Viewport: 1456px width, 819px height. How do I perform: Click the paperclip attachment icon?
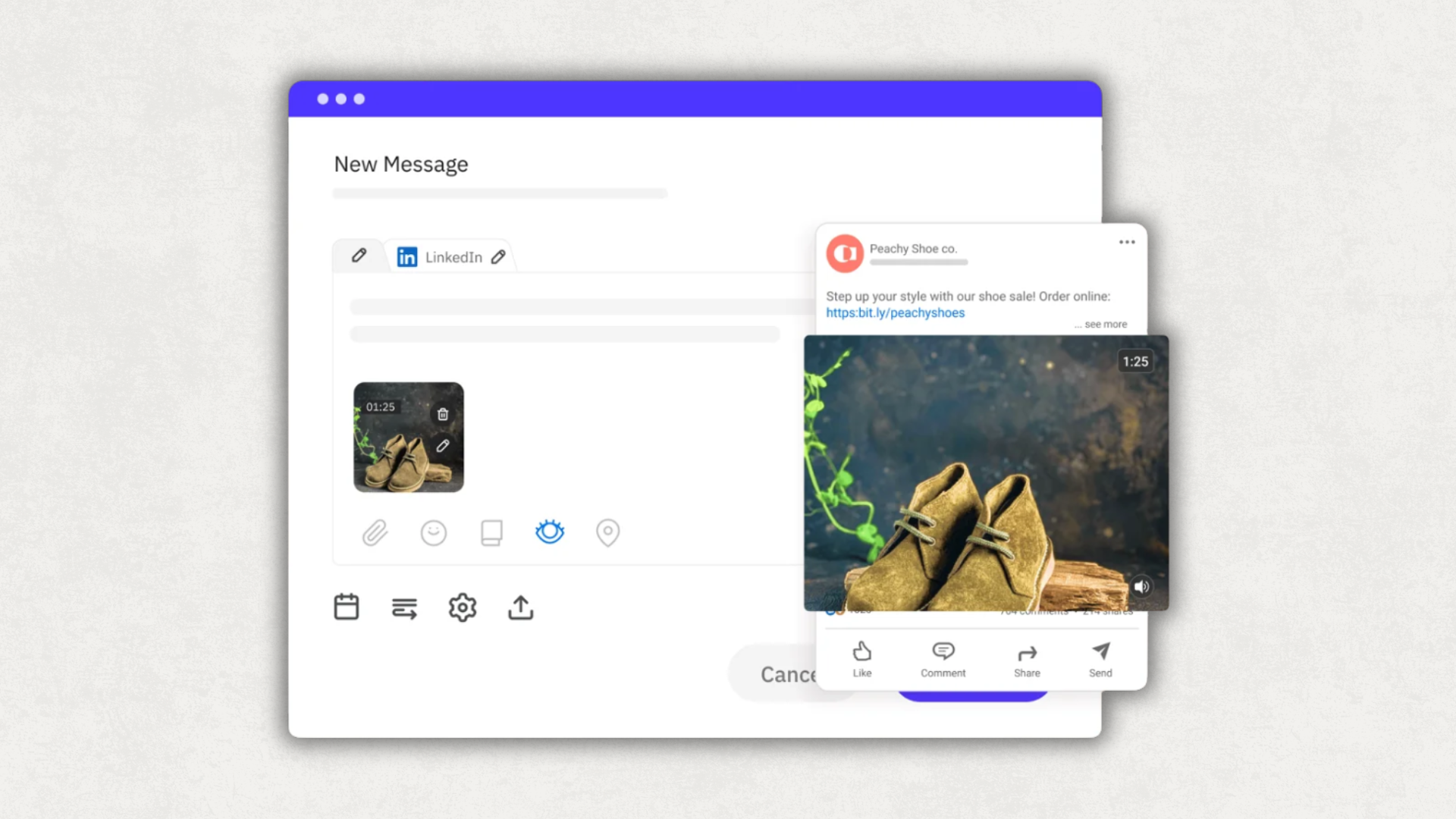[375, 532]
